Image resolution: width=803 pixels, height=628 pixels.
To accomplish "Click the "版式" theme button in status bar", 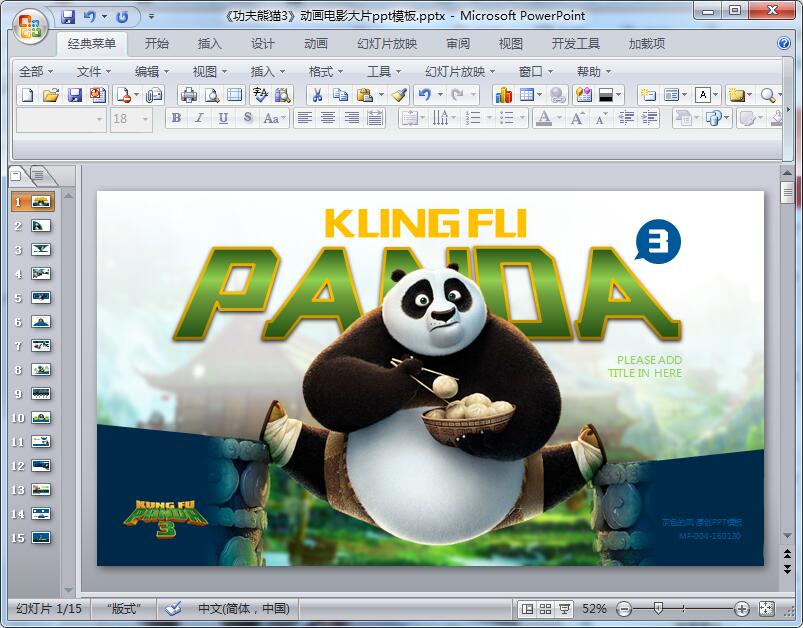I will click(x=124, y=608).
